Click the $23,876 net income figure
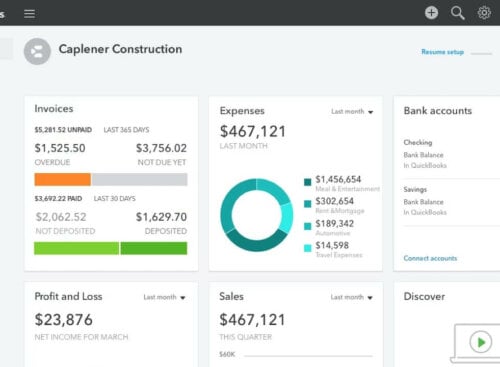This screenshot has width=500, height=367. tap(64, 320)
